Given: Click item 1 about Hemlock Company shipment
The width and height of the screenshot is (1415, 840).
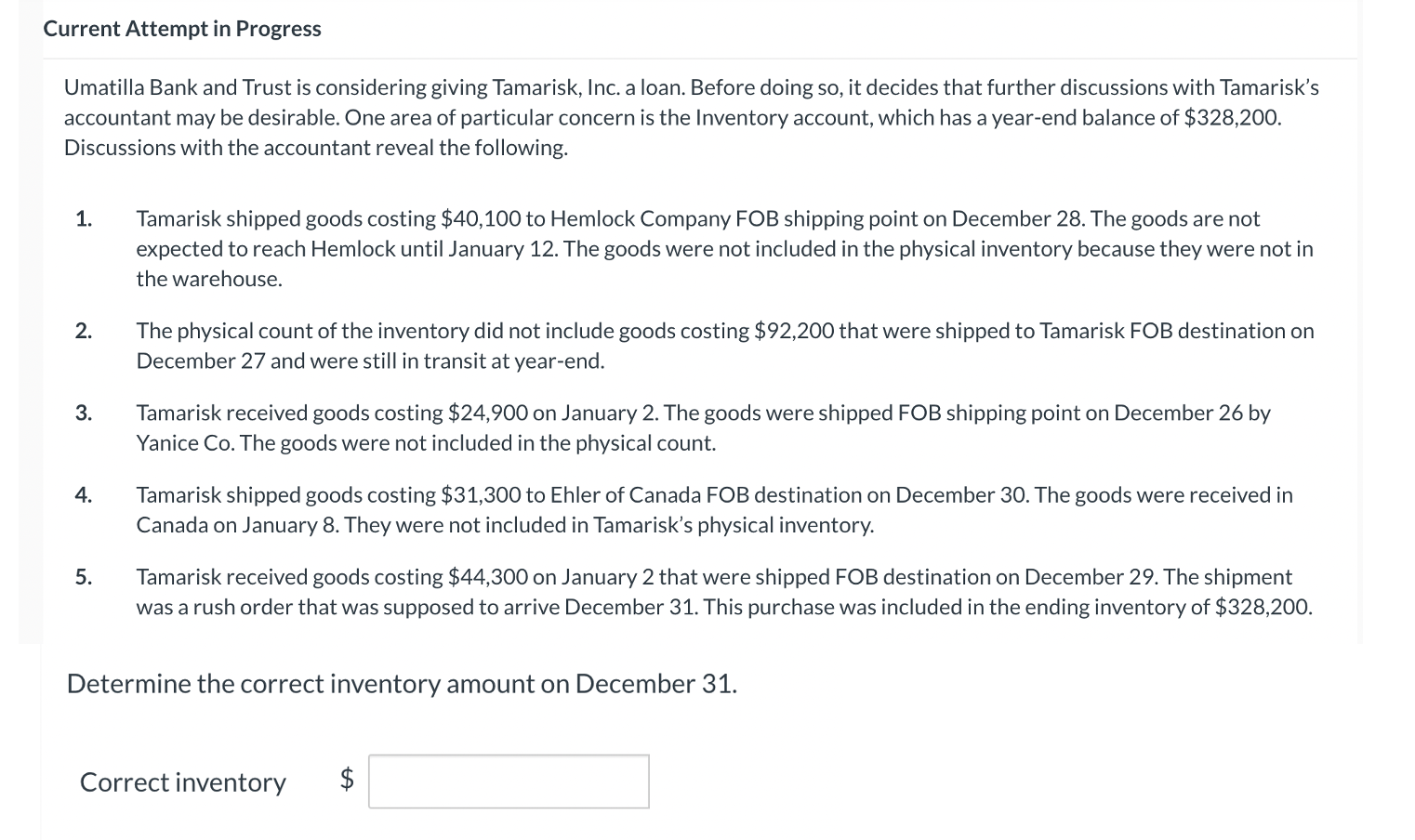Looking at the screenshot, I should (724, 248).
